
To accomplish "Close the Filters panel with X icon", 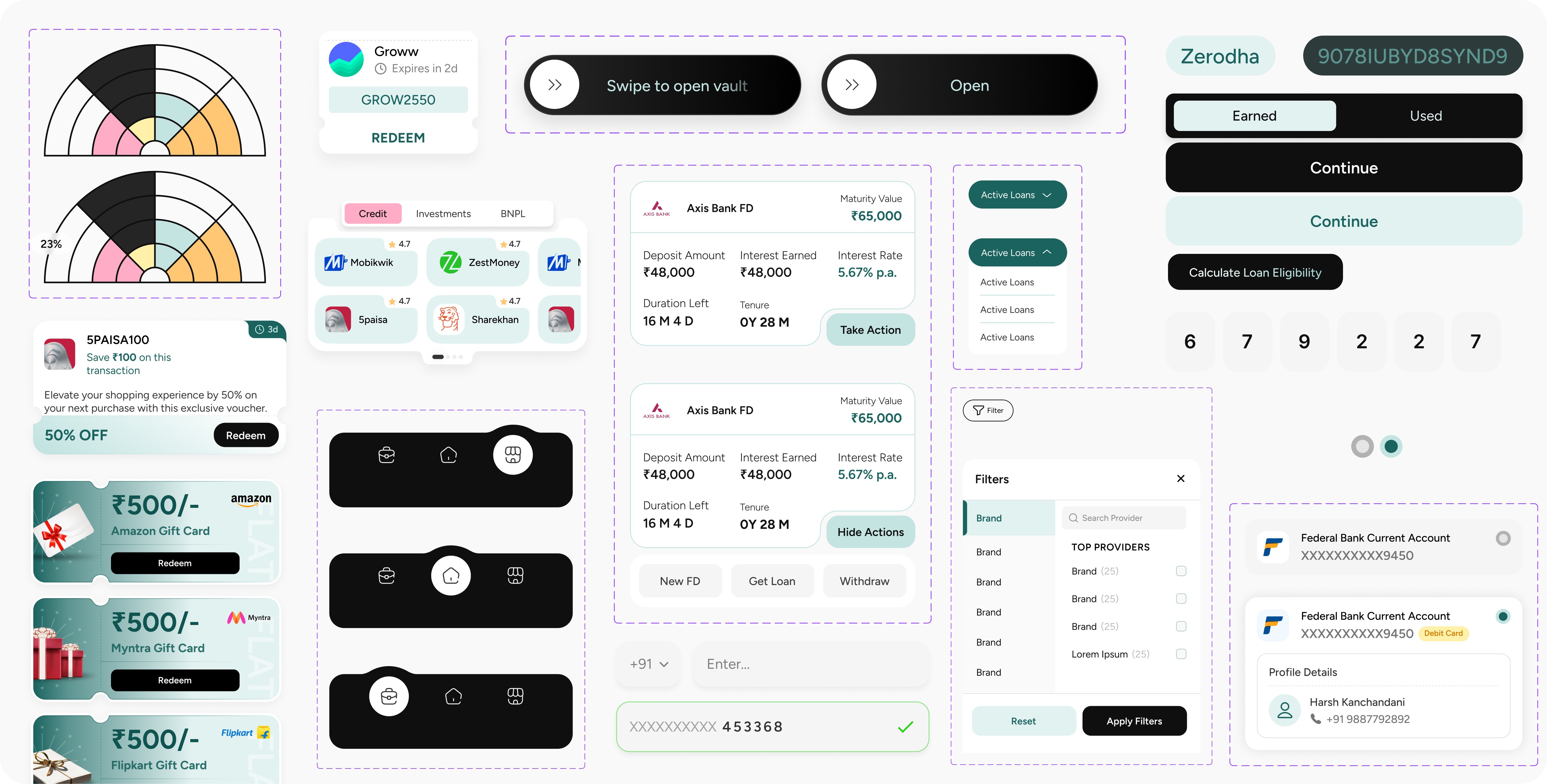I will tap(1180, 479).
